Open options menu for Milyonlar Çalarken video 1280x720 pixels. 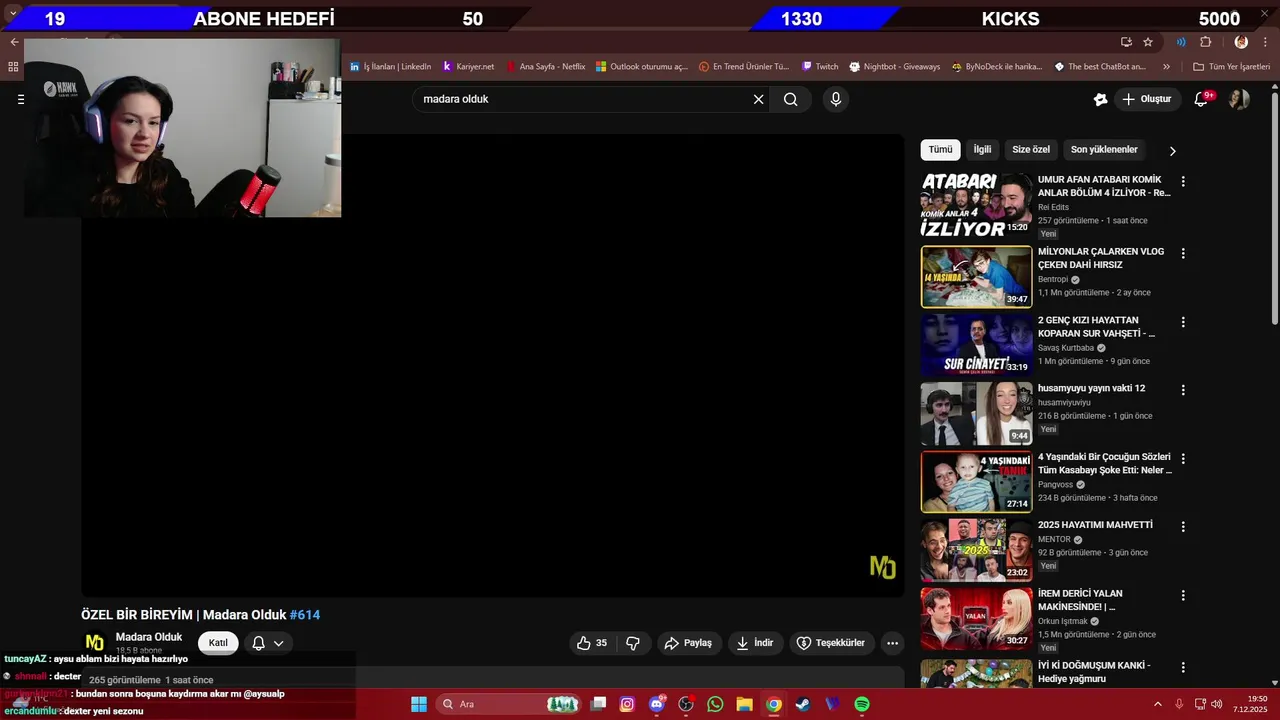[x=1183, y=254]
